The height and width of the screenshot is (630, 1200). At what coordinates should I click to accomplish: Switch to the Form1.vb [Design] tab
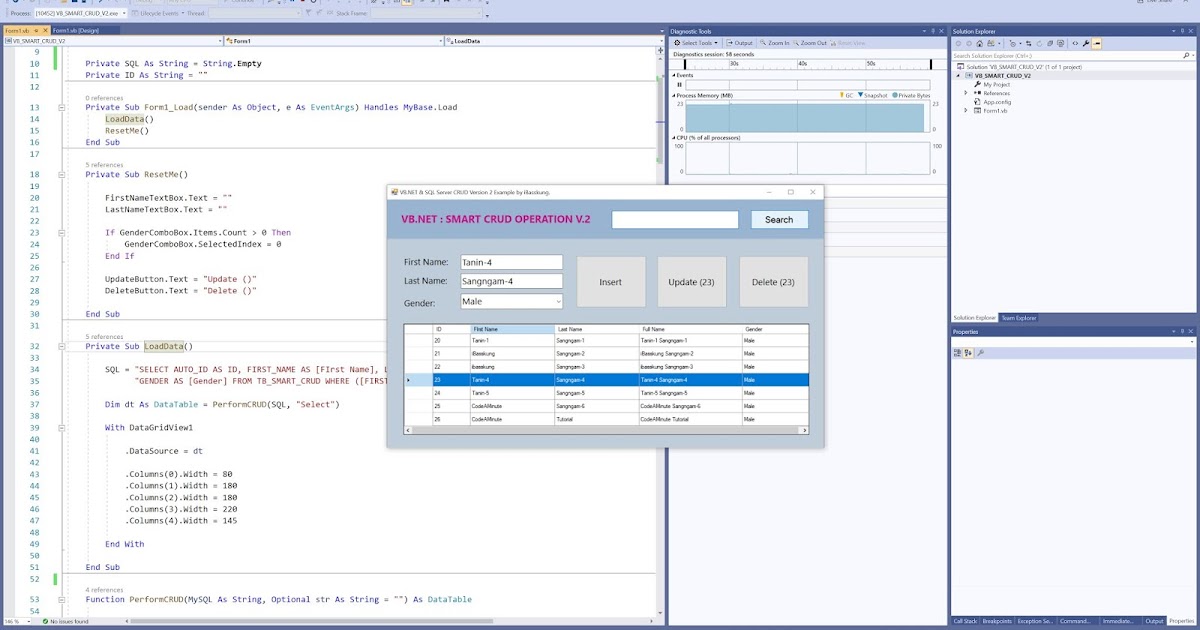74,30
